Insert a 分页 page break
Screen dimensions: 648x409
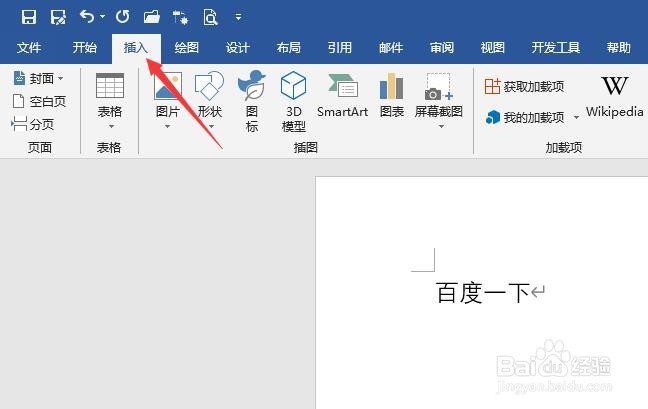[x=33, y=124]
